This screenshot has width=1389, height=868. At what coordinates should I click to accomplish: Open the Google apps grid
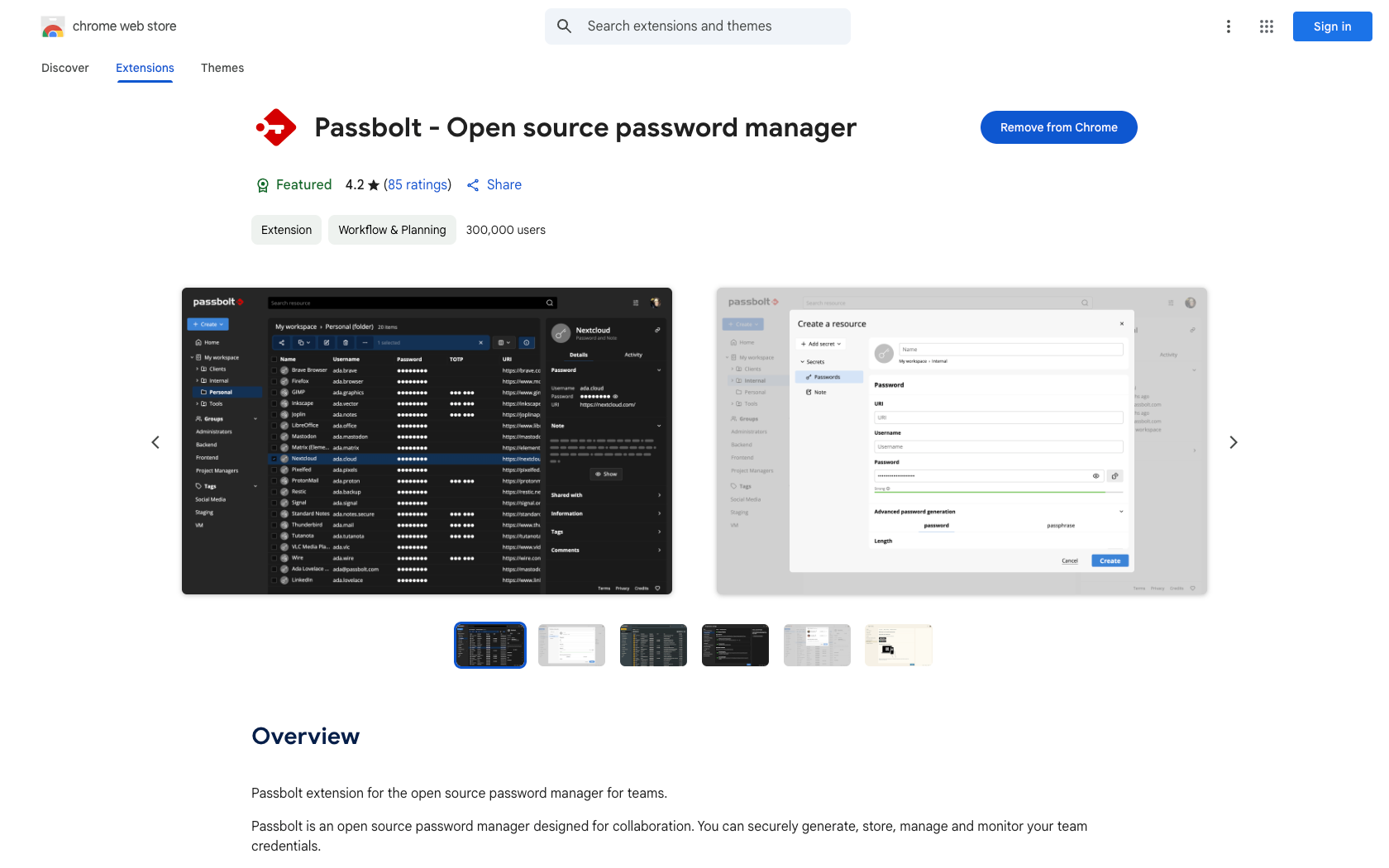(1266, 26)
